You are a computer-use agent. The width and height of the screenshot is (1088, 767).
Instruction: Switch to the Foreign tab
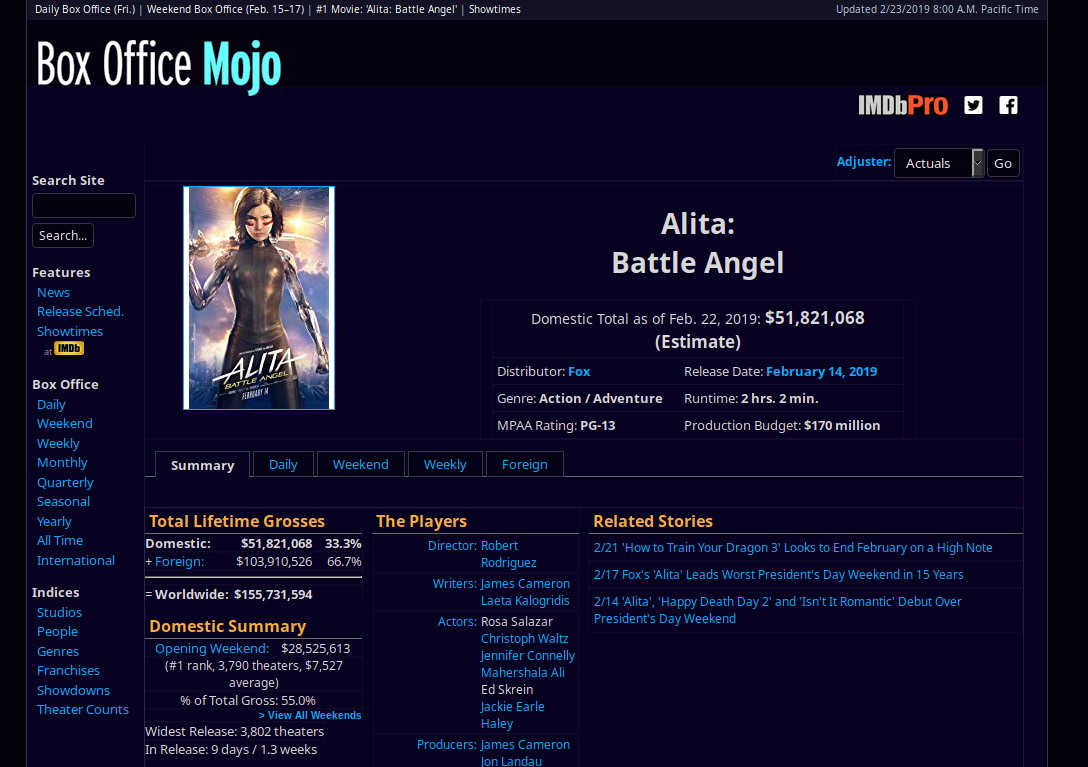(525, 464)
